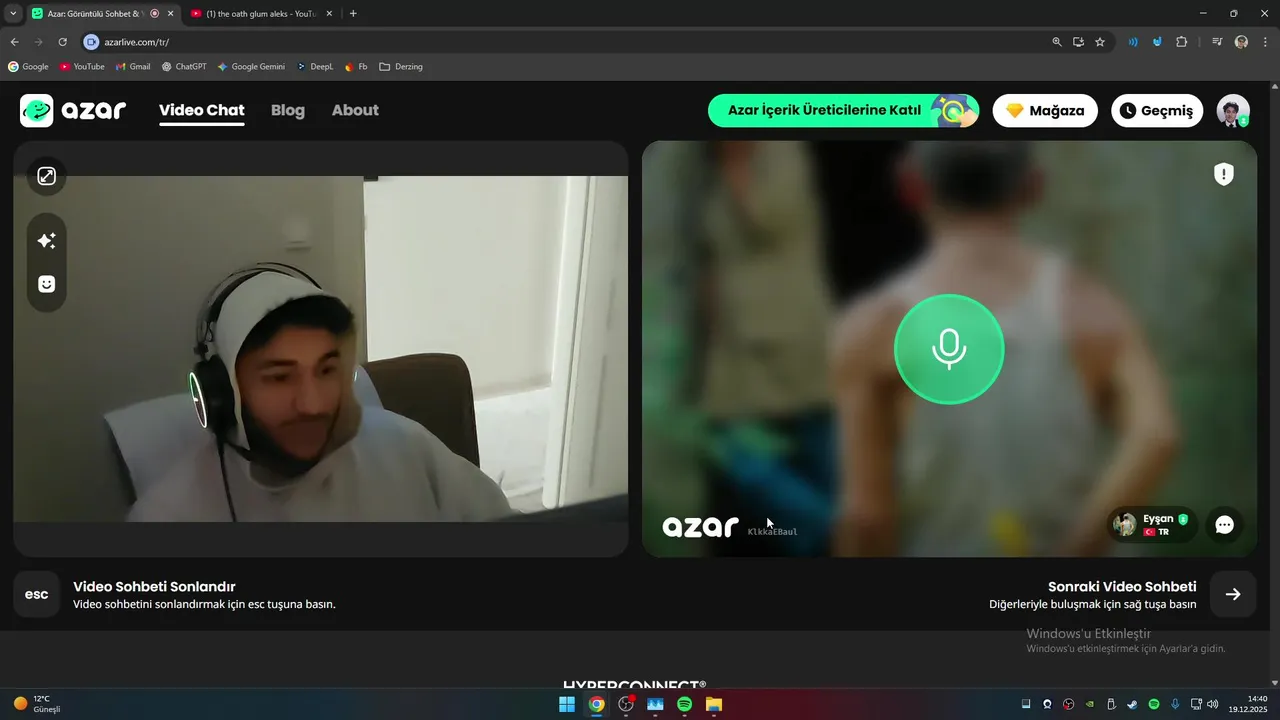The width and height of the screenshot is (1280, 720).
Task: Open File Explorer from the taskbar
Action: pos(714,704)
